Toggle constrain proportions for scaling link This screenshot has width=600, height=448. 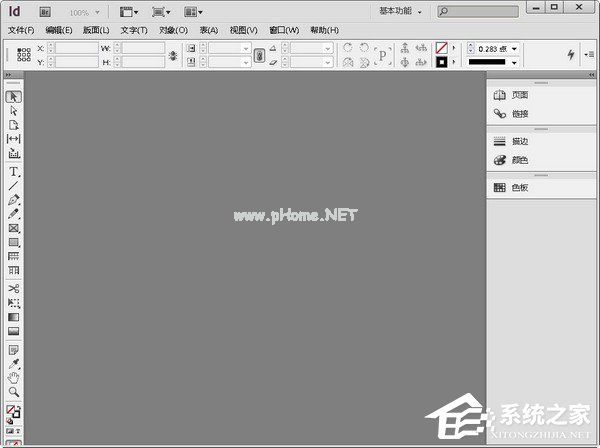(259, 55)
